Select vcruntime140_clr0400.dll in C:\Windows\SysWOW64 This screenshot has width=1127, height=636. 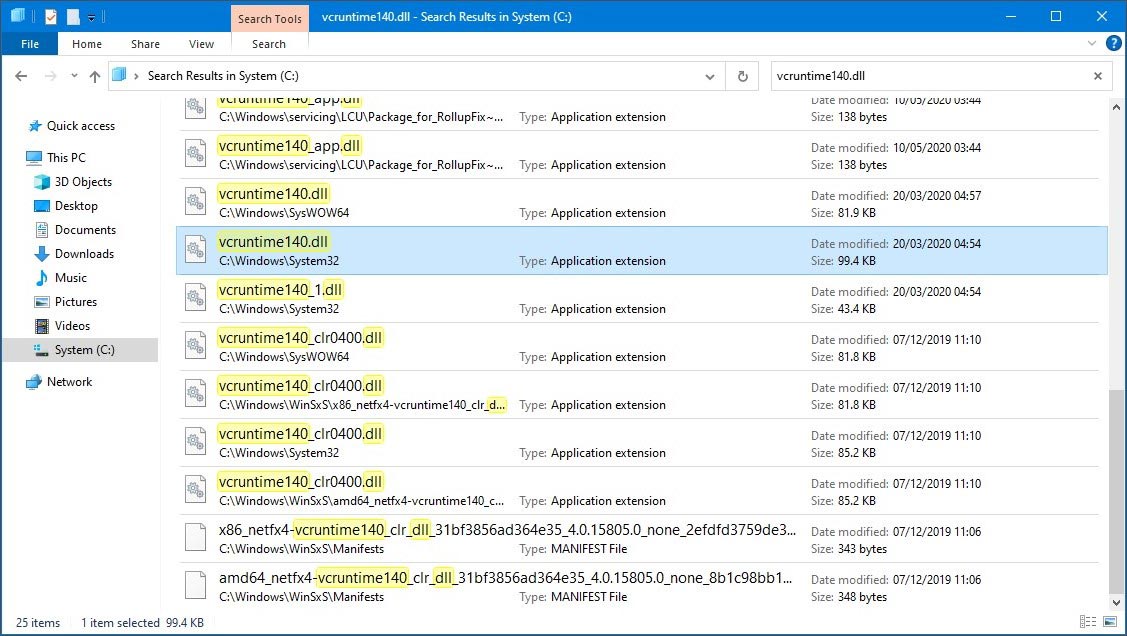coord(641,346)
